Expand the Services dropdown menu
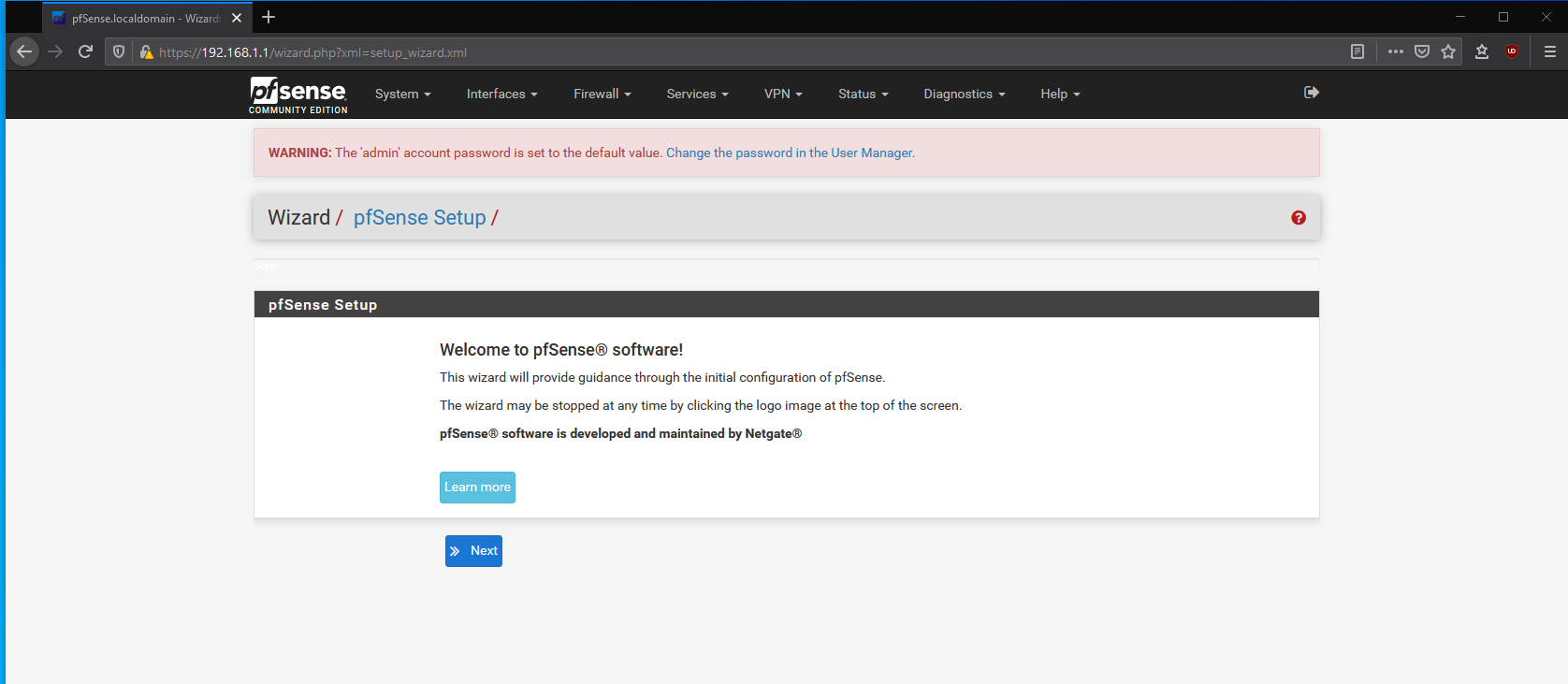Viewport: 1568px width, 684px height. click(x=697, y=94)
